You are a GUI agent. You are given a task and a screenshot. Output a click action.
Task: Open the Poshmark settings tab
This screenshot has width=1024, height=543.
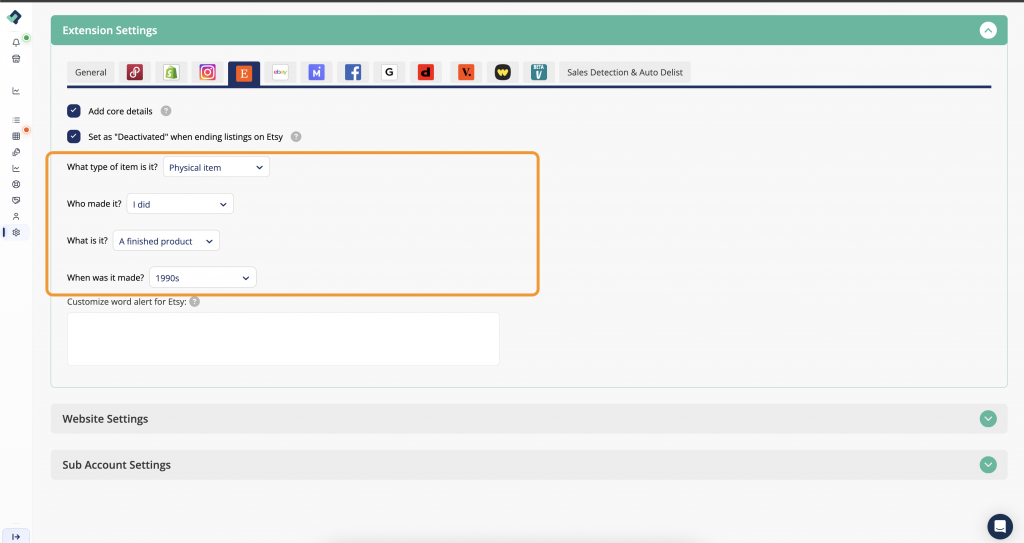[x=135, y=73]
